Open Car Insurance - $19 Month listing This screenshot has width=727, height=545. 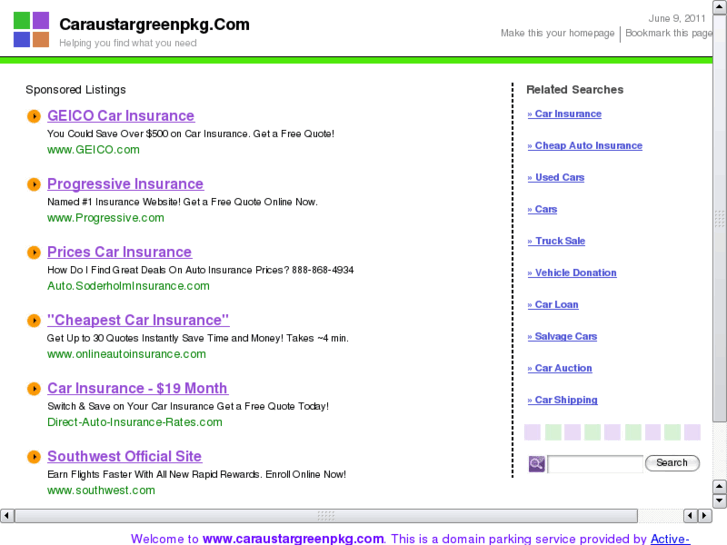point(137,389)
